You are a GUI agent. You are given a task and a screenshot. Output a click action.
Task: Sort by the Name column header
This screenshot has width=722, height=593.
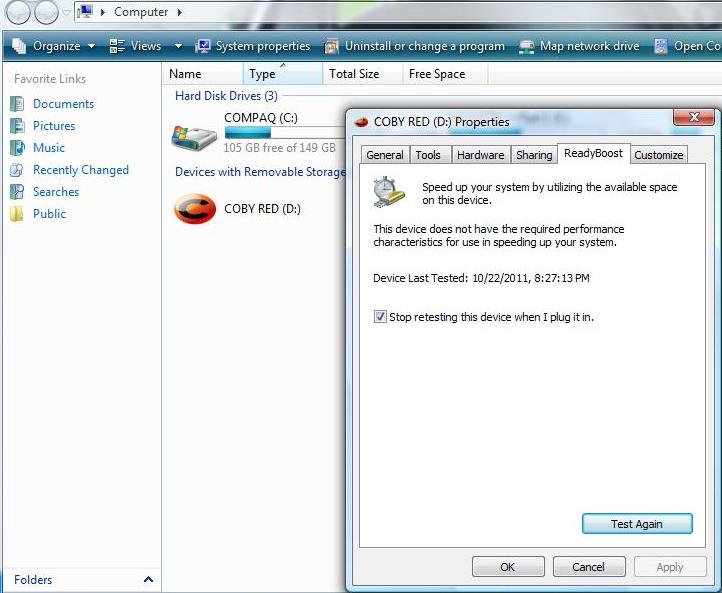(203, 74)
